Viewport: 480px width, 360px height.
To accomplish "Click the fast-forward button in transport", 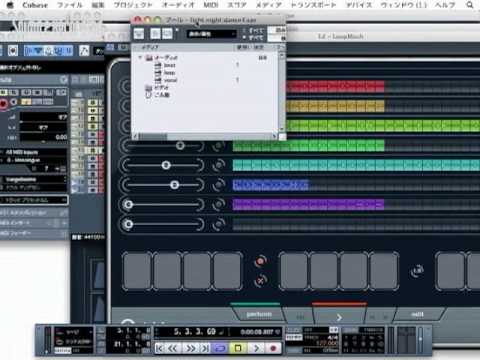I will coord(190,348).
